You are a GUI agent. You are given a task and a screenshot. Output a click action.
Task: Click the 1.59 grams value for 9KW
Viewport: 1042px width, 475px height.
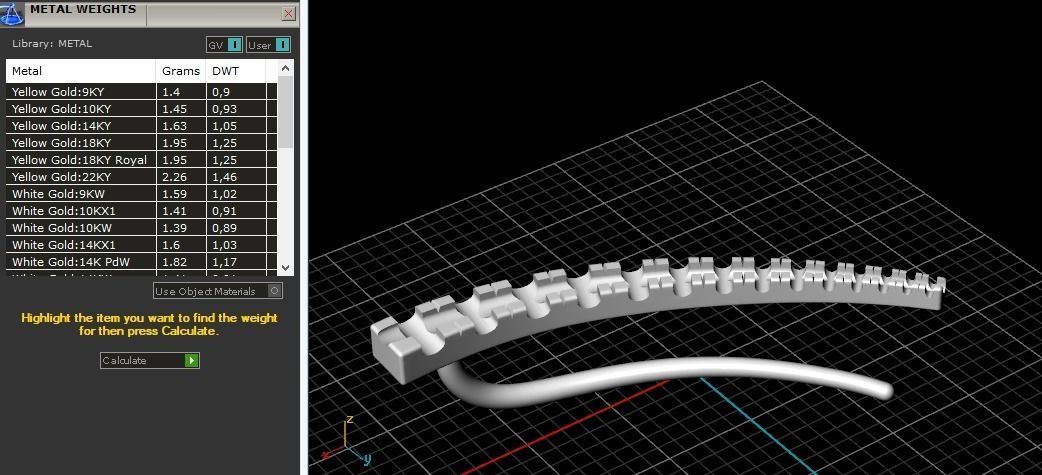pyautogui.click(x=174, y=194)
